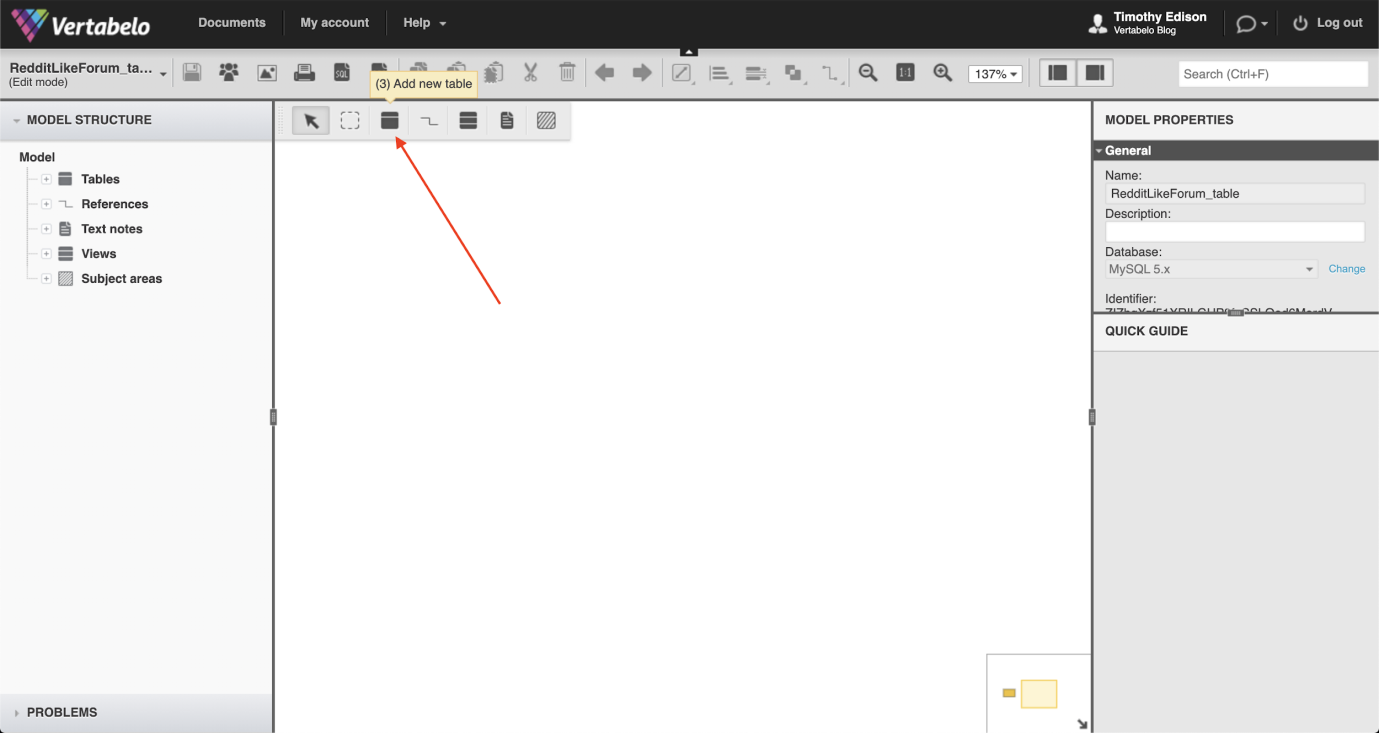Open the Database MySQL 5.x dropdown
The image size is (1379, 733).
1212,269
